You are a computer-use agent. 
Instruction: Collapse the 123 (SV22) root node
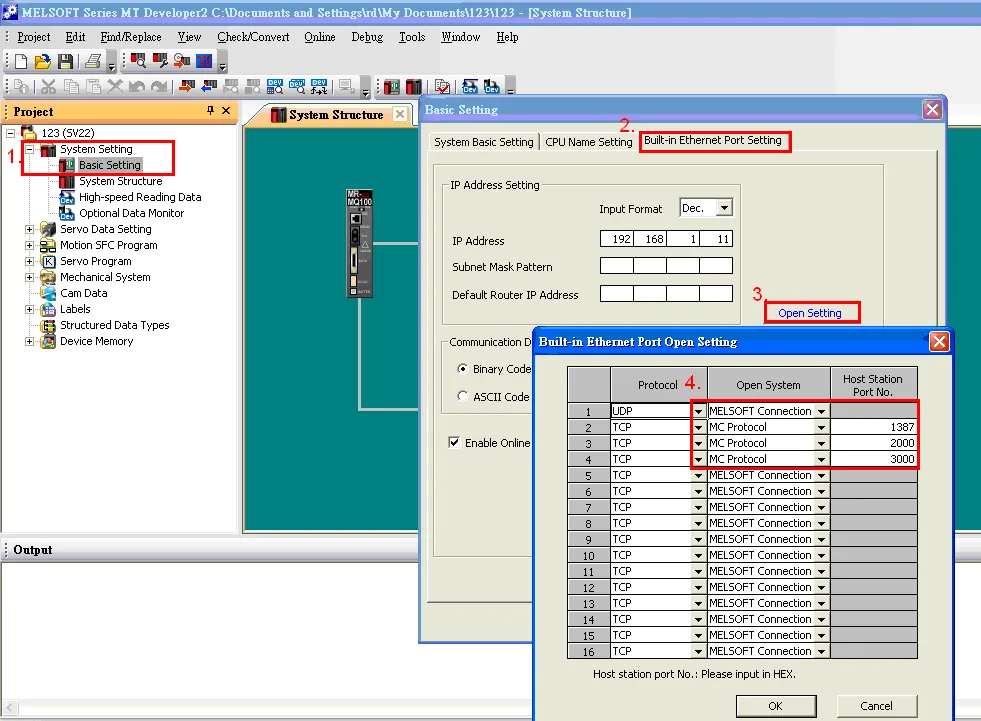click(x=11, y=133)
